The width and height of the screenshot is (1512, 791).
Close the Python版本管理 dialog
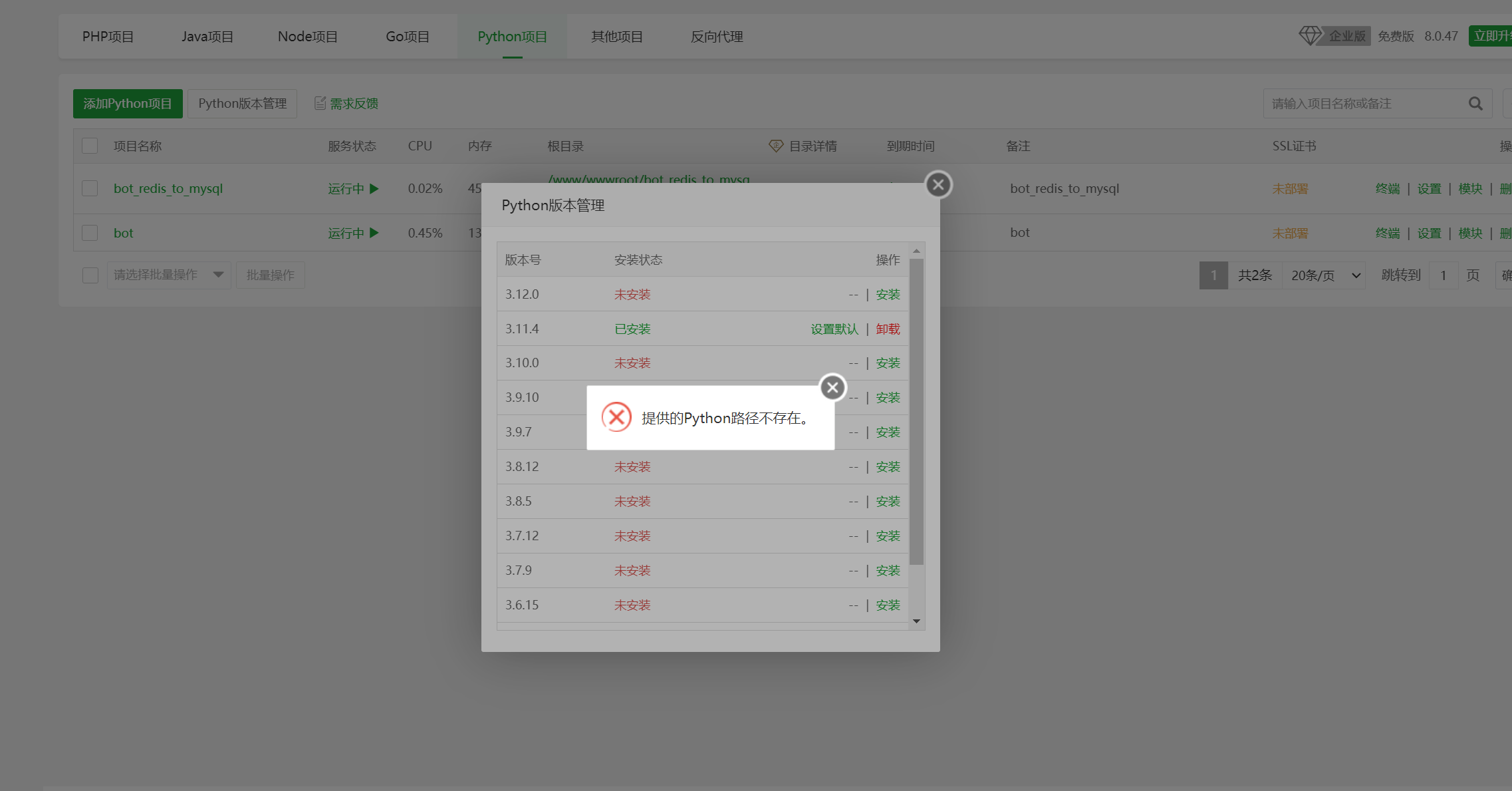tap(938, 184)
